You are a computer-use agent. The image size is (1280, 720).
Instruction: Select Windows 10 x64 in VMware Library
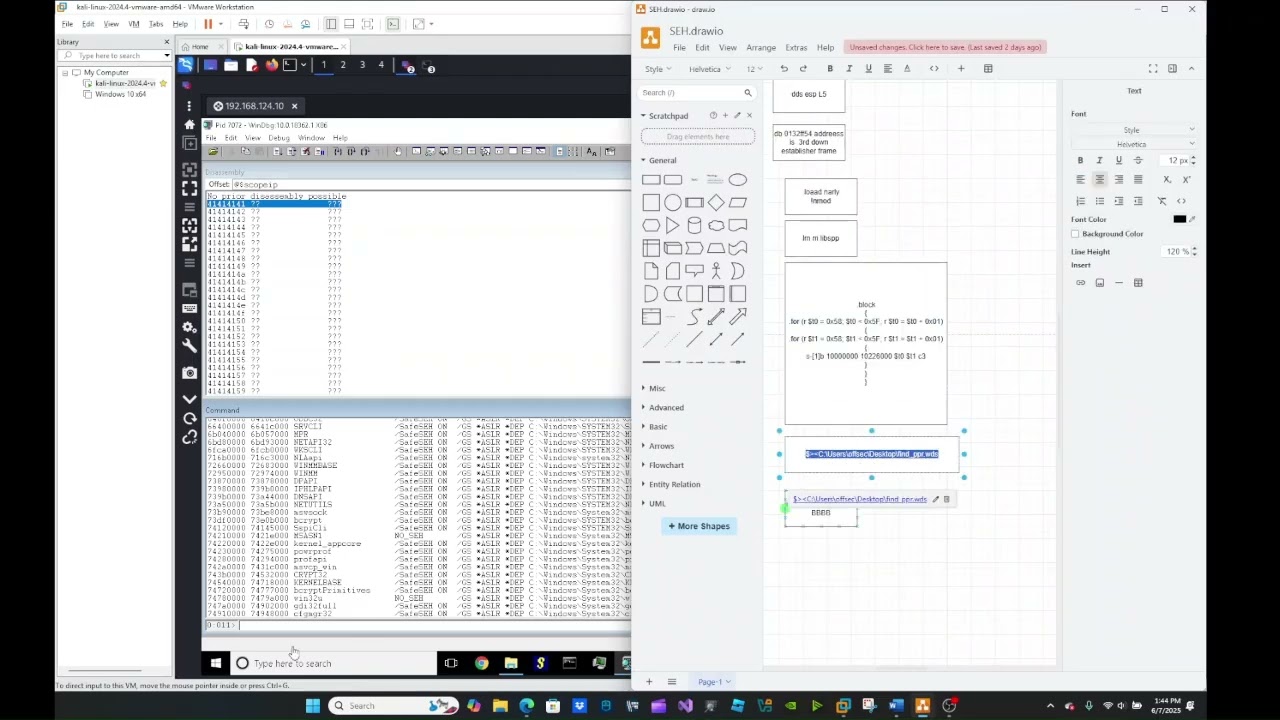tap(121, 94)
